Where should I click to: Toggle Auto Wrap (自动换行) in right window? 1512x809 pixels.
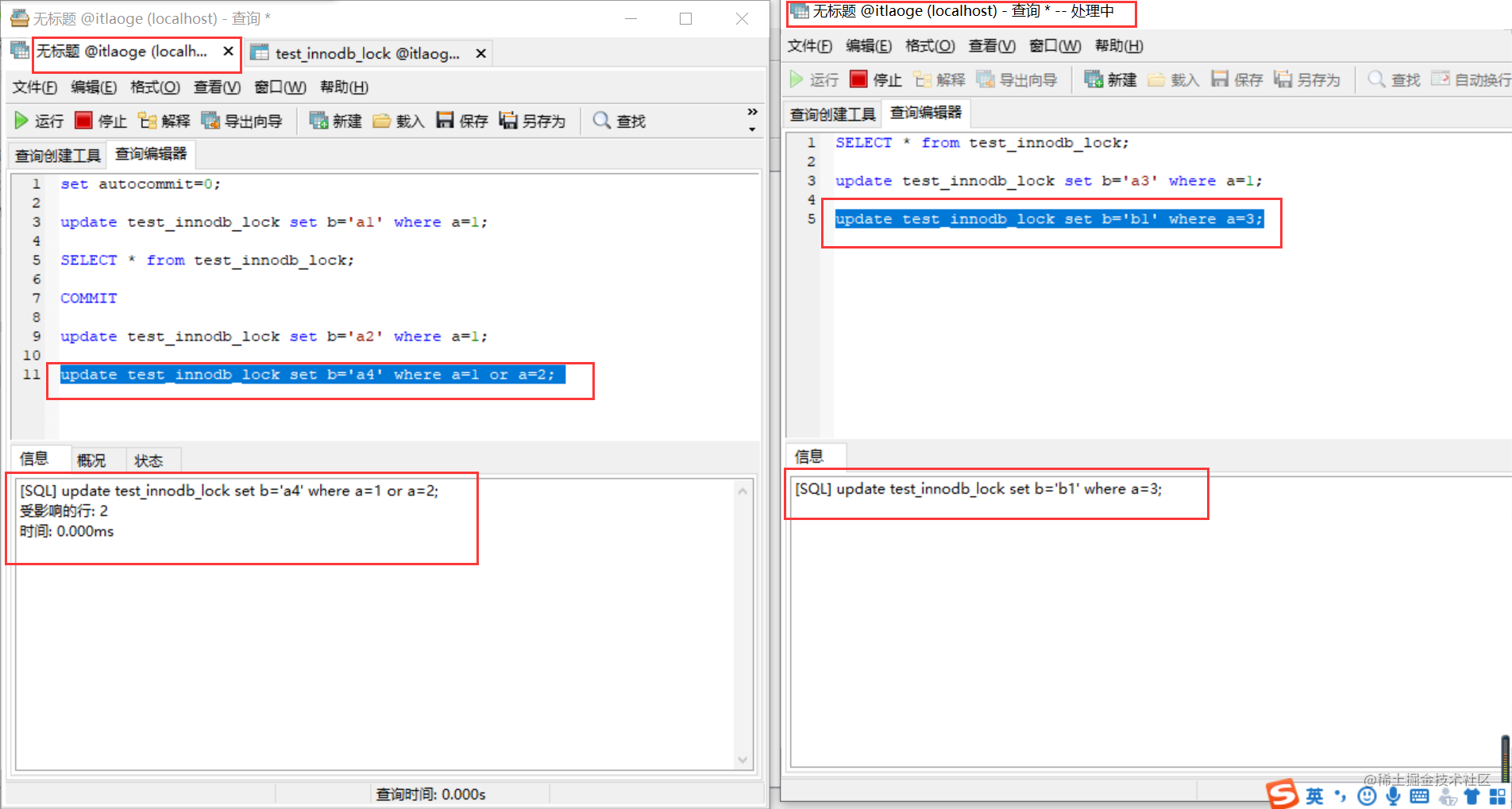(x=1471, y=79)
